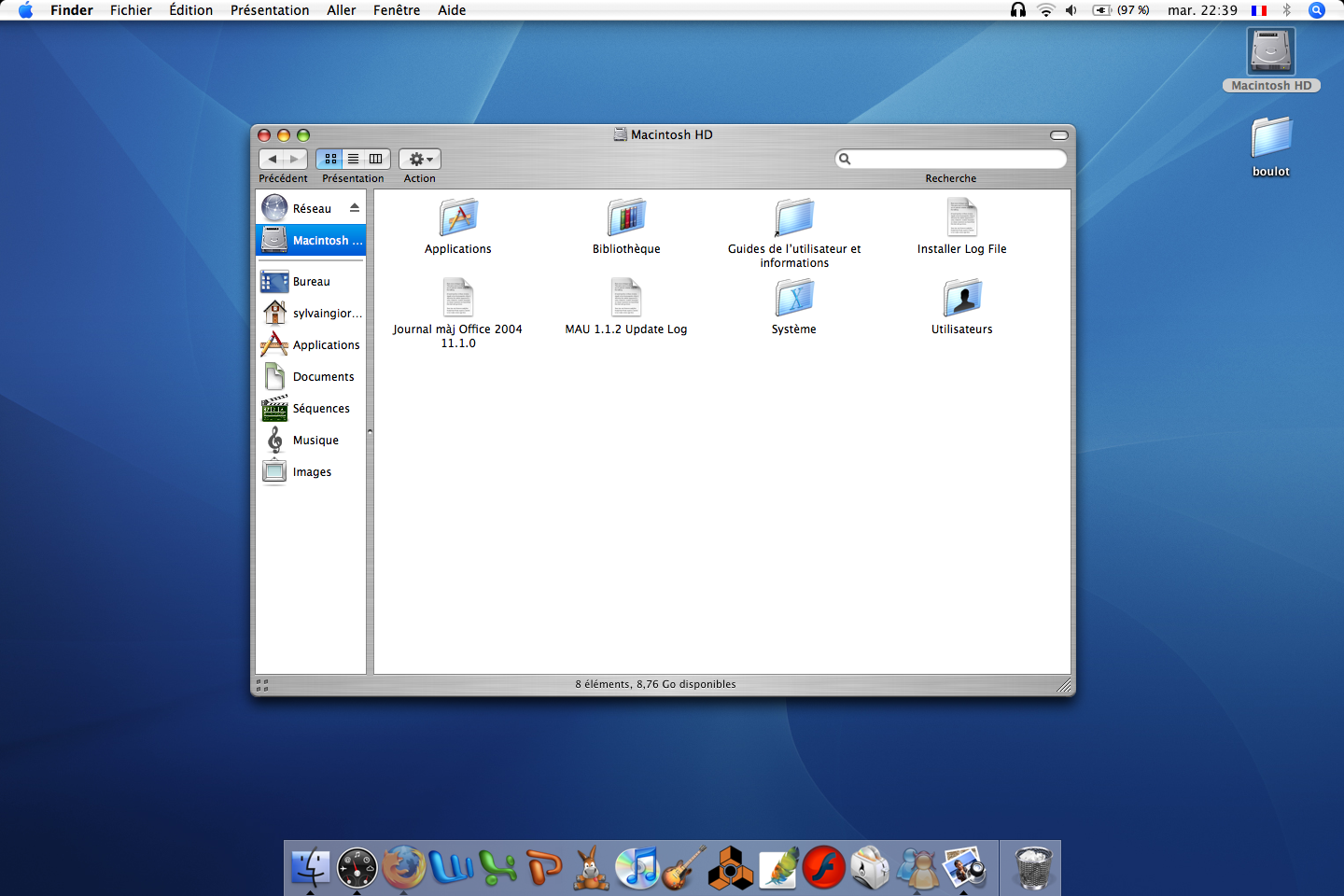Image resolution: width=1344 pixels, height=896 pixels.
Task: Open Preview from the Dock
Action: pyautogui.click(x=964, y=868)
